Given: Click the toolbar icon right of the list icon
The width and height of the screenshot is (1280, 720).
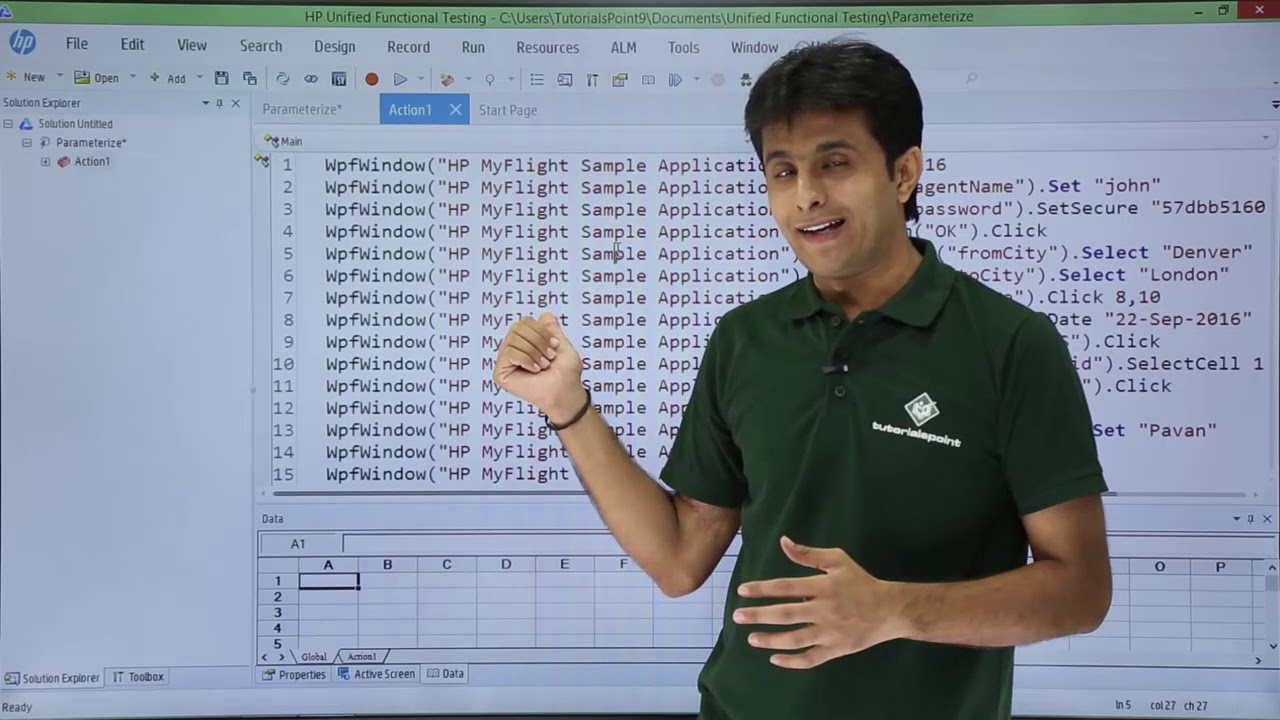Looking at the screenshot, I should [x=565, y=79].
